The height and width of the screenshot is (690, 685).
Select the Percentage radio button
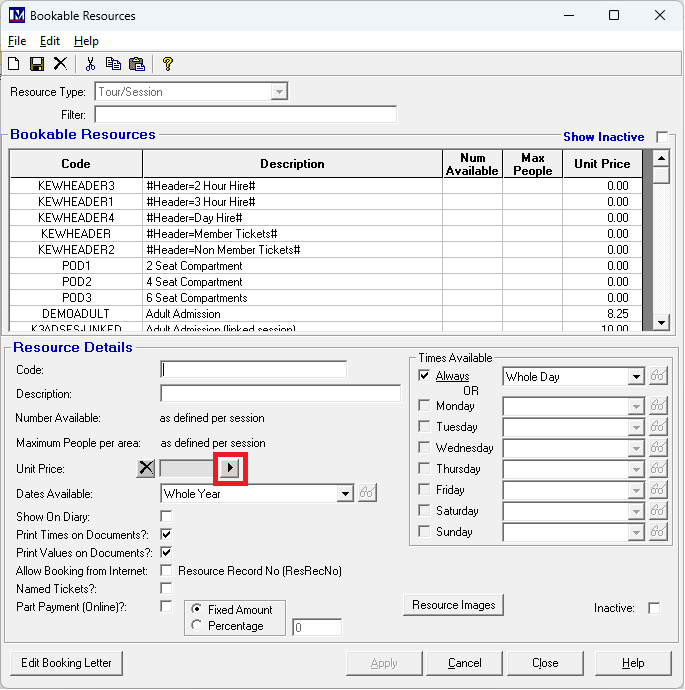pyautogui.click(x=197, y=625)
